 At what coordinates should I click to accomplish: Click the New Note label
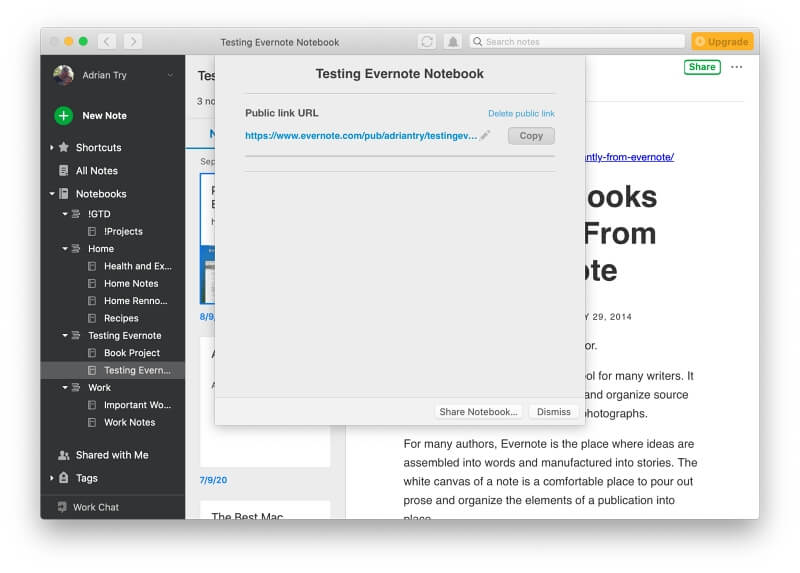click(105, 116)
